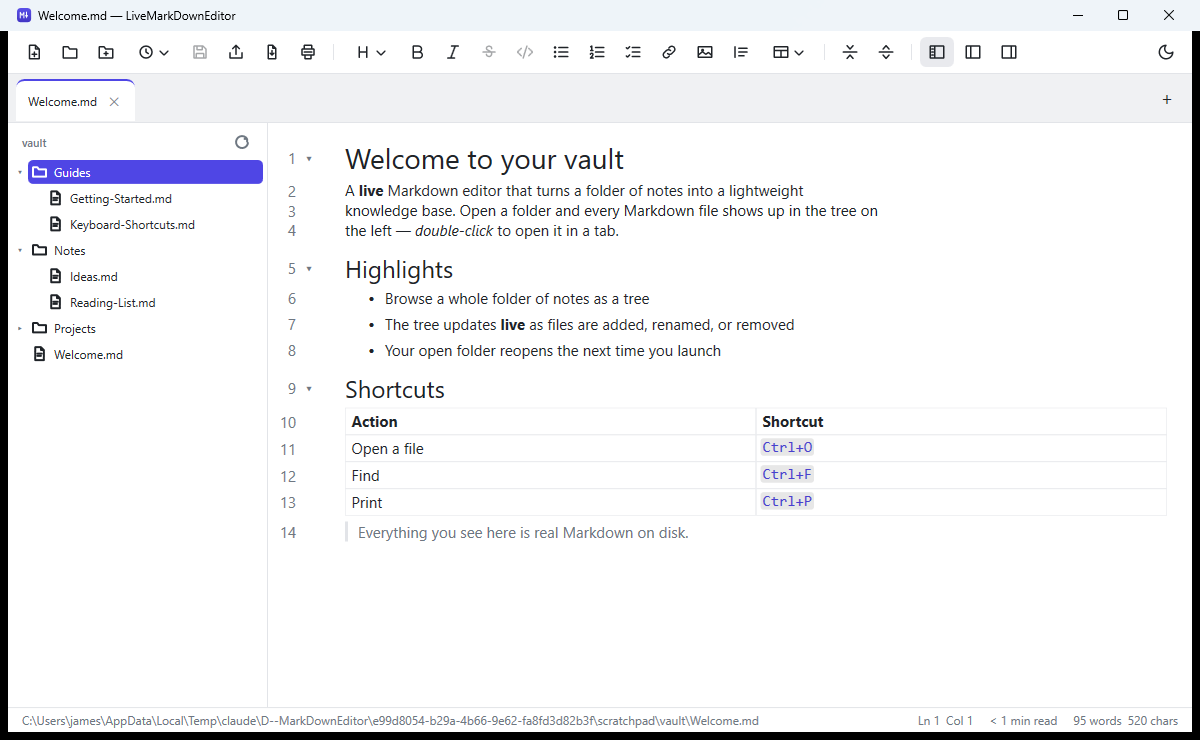Collapse all sections with the fold icon
The height and width of the screenshot is (740, 1200).
point(850,53)
